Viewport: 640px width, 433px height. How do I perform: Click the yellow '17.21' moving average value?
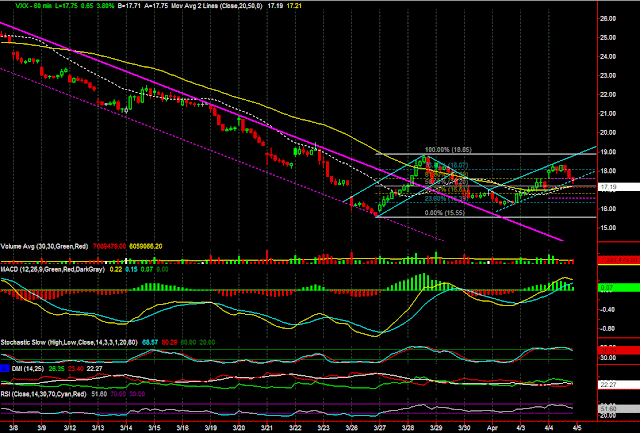(x=294, y=6)
